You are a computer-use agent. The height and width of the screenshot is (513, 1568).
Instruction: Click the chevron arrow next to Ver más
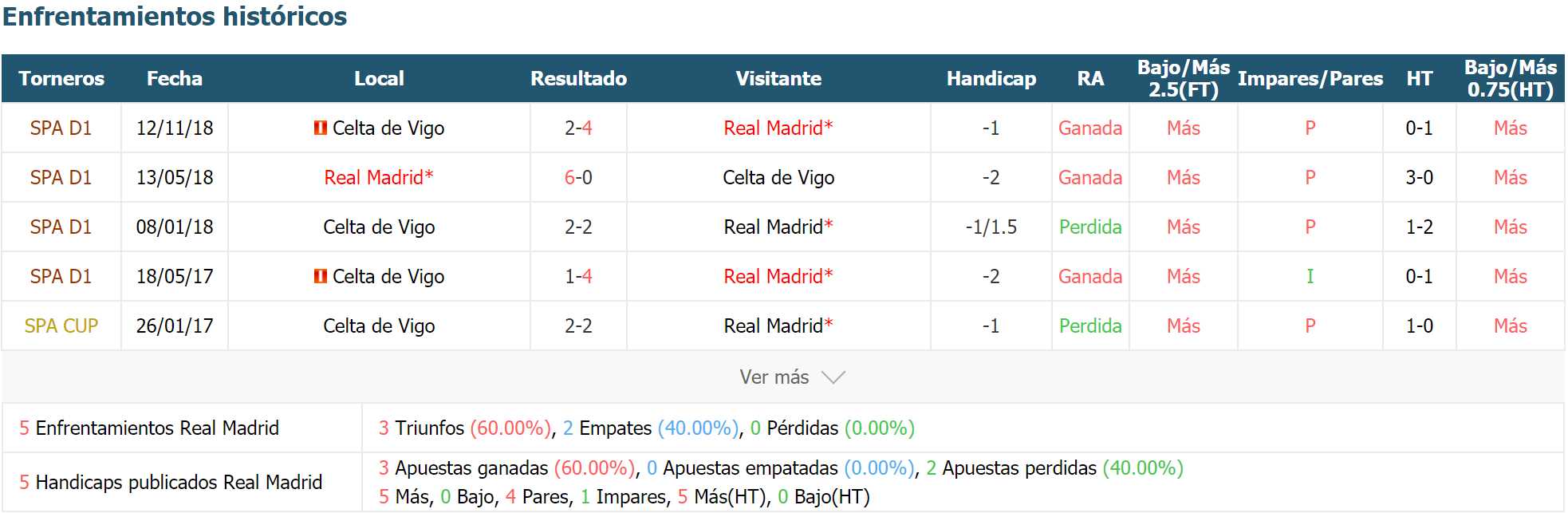point(833,377)
